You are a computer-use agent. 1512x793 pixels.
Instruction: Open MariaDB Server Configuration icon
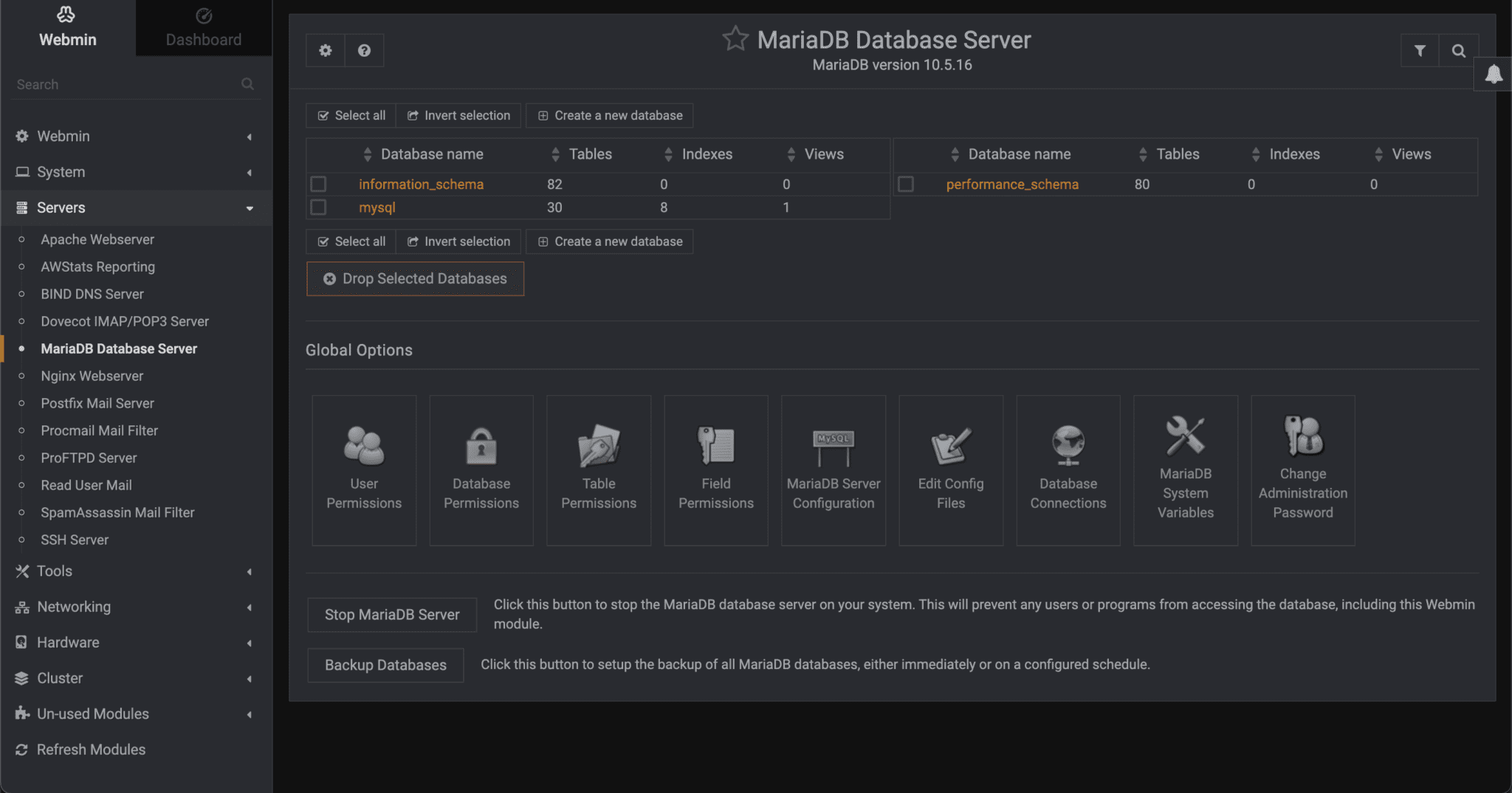[834, 447]
